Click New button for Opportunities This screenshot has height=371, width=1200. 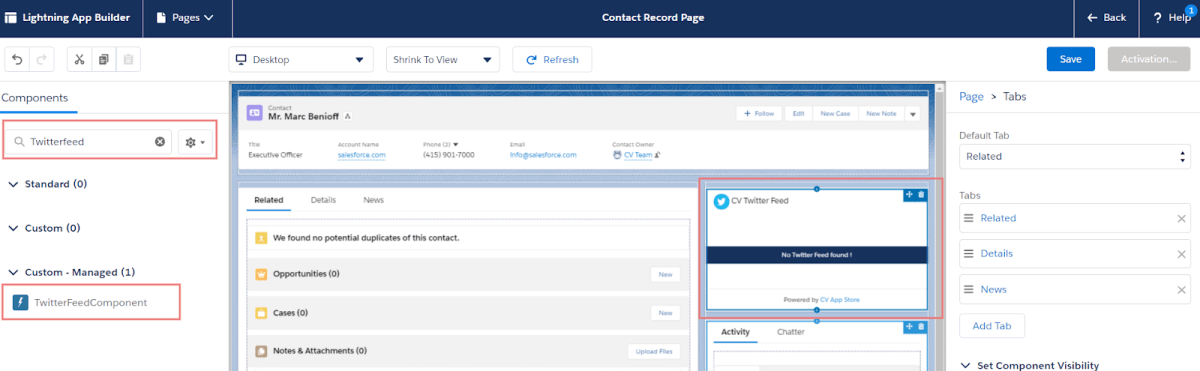[x=665, y=274]
